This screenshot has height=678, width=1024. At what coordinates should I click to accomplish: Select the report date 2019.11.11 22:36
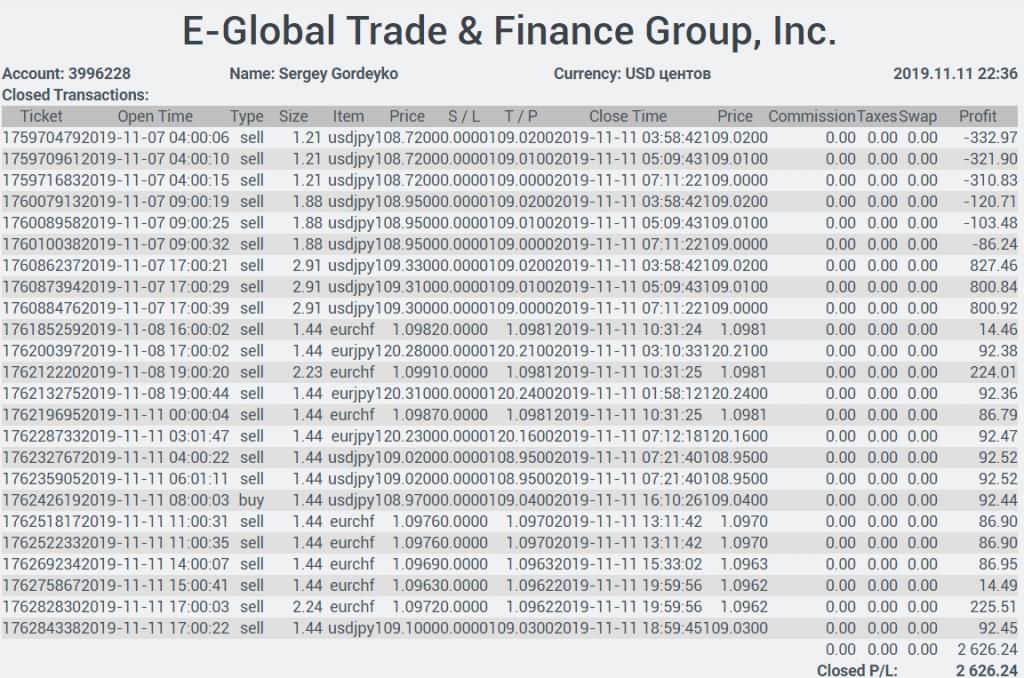click(955, 74)
